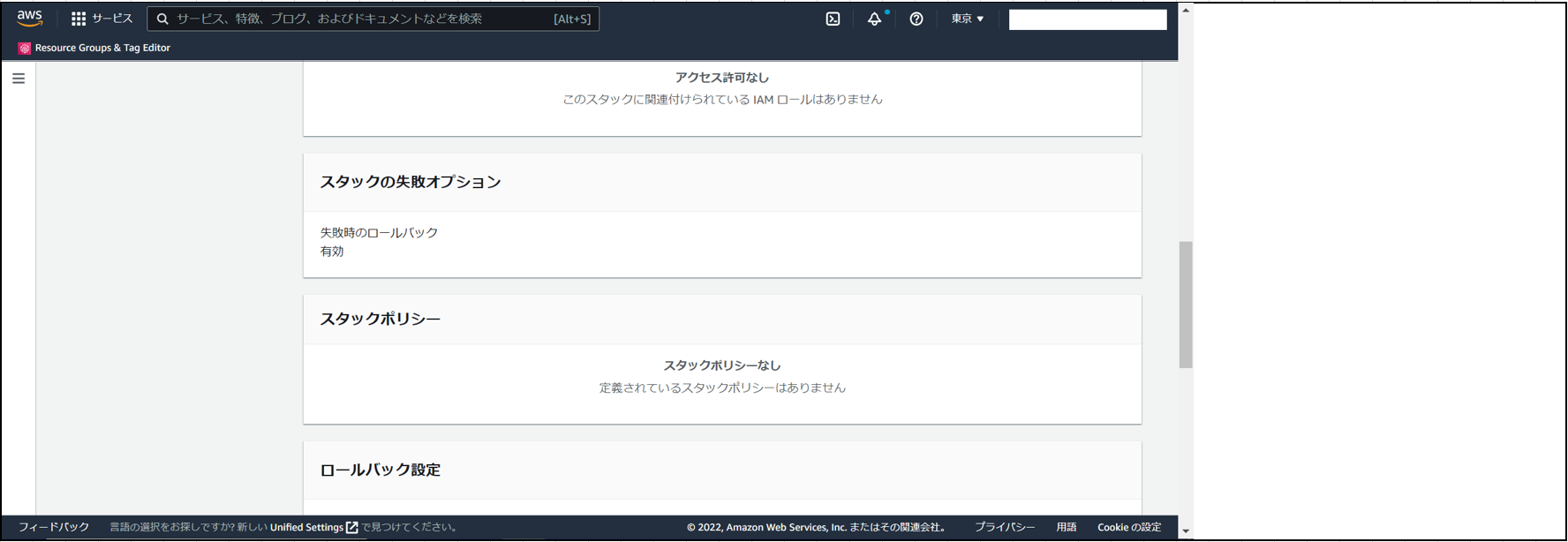Select the 東京 region dropdown
The width and height of the screenshot is (1568, 542).
tap(967, 19)
